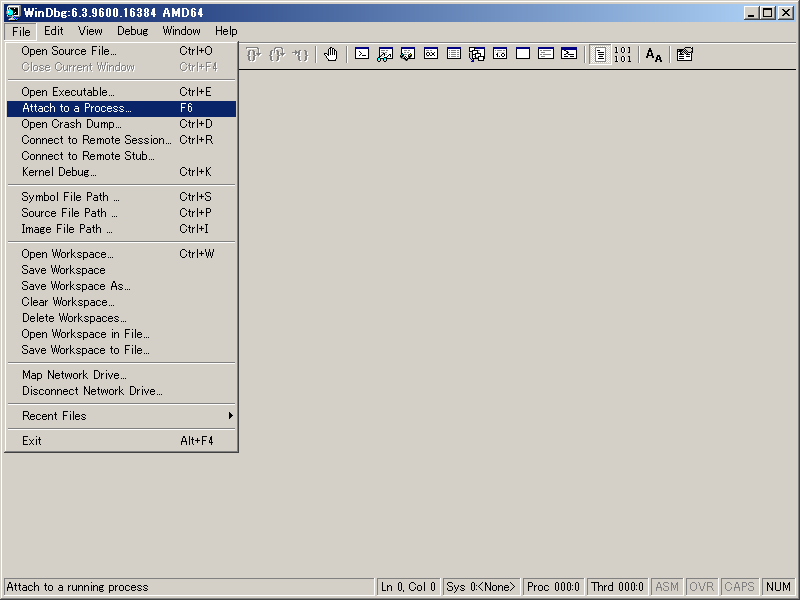Expand the Recent Files submenu

click(x=121, y=416)
